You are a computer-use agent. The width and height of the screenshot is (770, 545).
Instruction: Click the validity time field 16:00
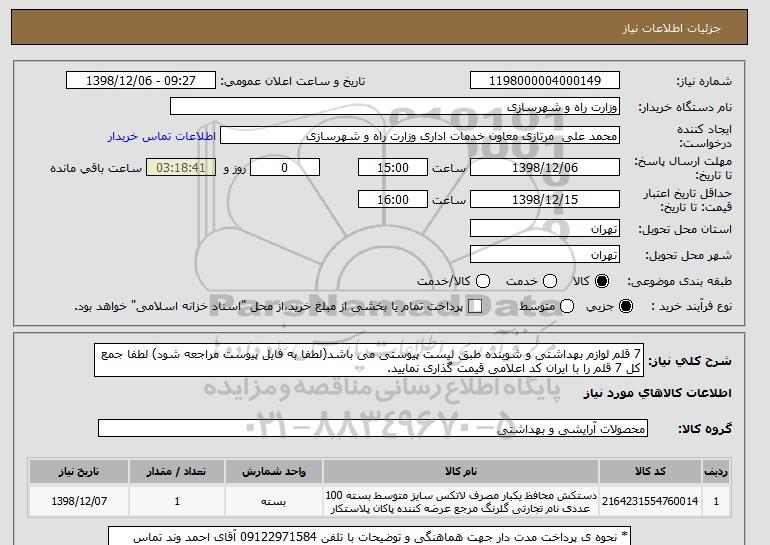coord(393,199)
